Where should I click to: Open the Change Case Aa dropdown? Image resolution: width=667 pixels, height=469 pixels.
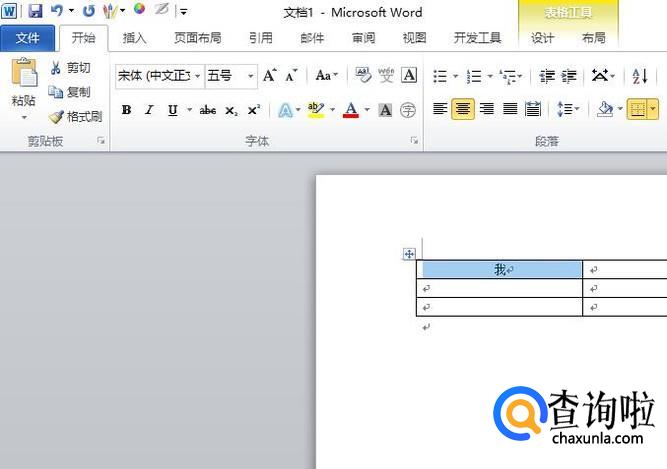point(327,76)
